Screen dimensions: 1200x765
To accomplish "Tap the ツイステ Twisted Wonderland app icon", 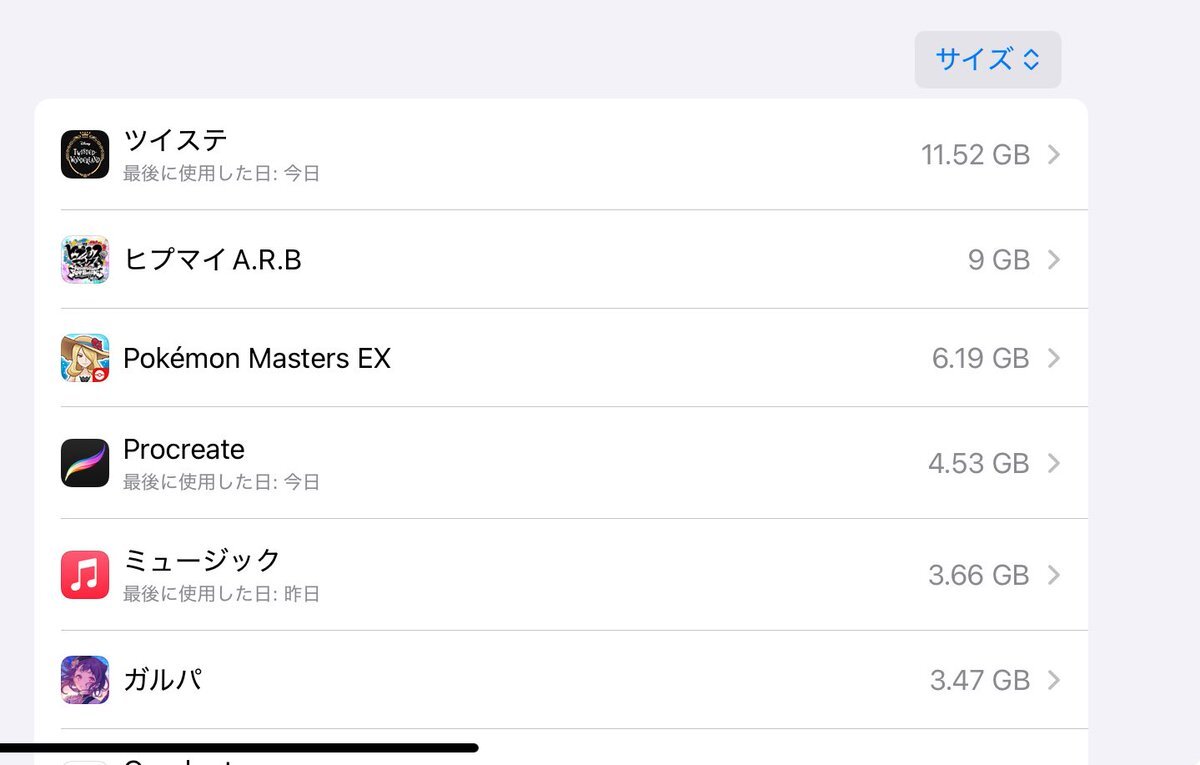I will coord(85,154).
